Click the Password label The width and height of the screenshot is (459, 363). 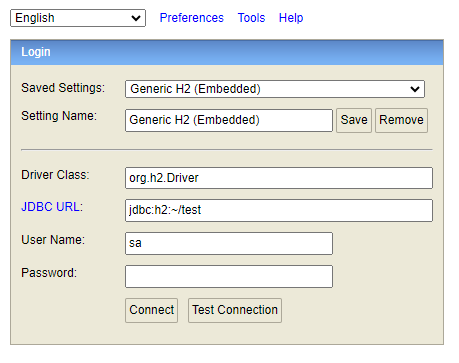[49, 273]
